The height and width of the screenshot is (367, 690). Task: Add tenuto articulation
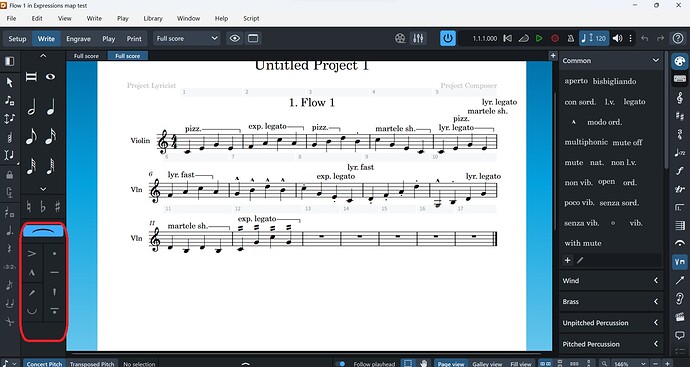click(x=54, y=273)
